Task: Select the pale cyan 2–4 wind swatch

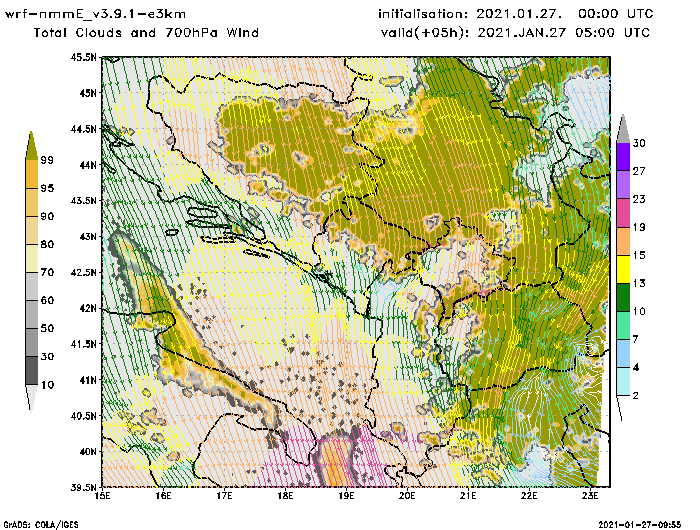Action: coord(623,382)
